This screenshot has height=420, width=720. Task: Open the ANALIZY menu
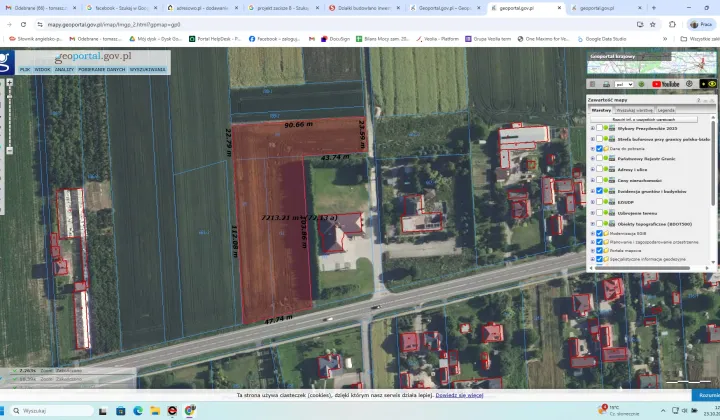pos(64,69)
